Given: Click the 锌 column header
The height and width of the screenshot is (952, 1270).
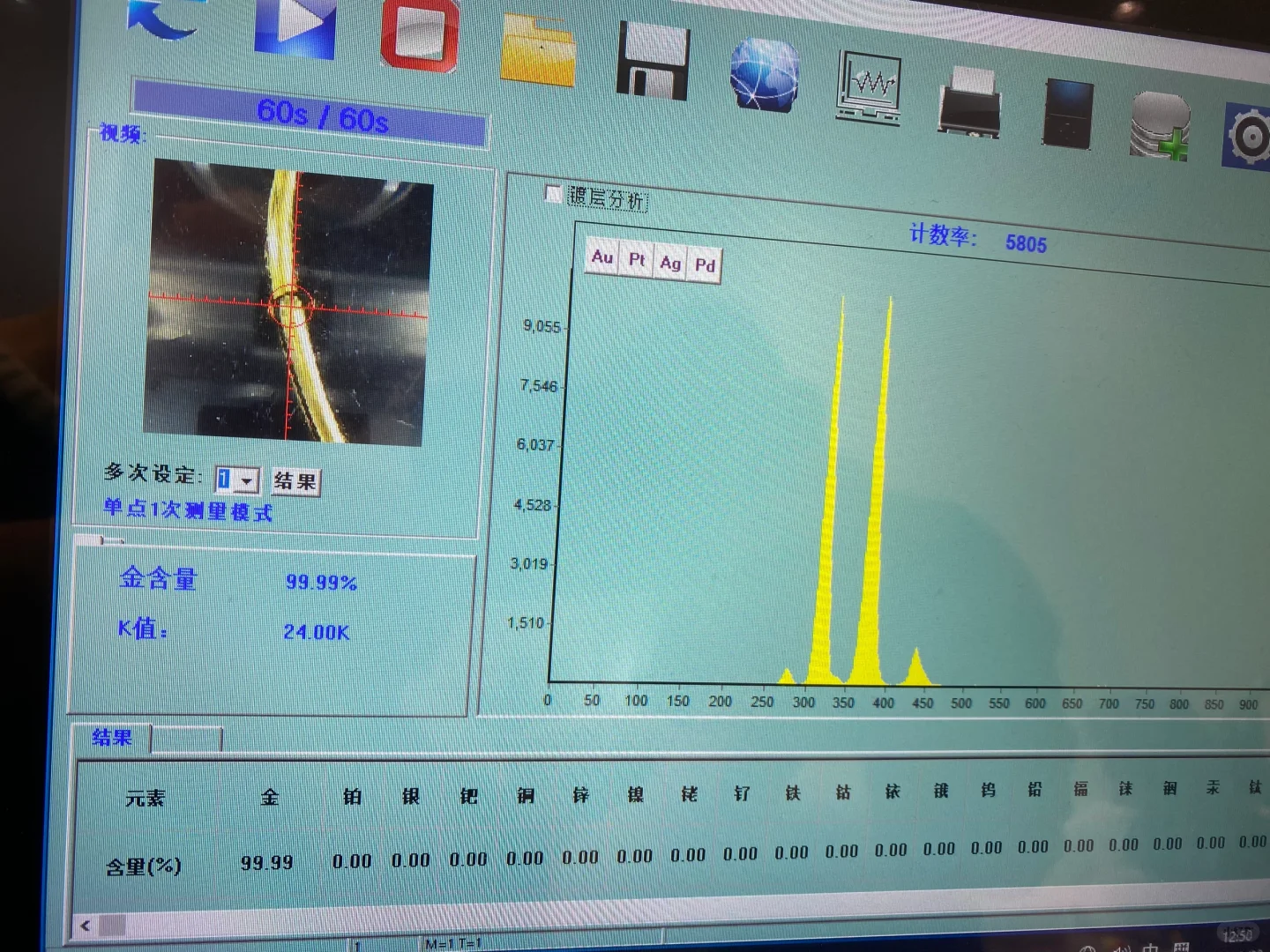Looking at the screenshot, I should pyautogui.click(x=581, y=795).
